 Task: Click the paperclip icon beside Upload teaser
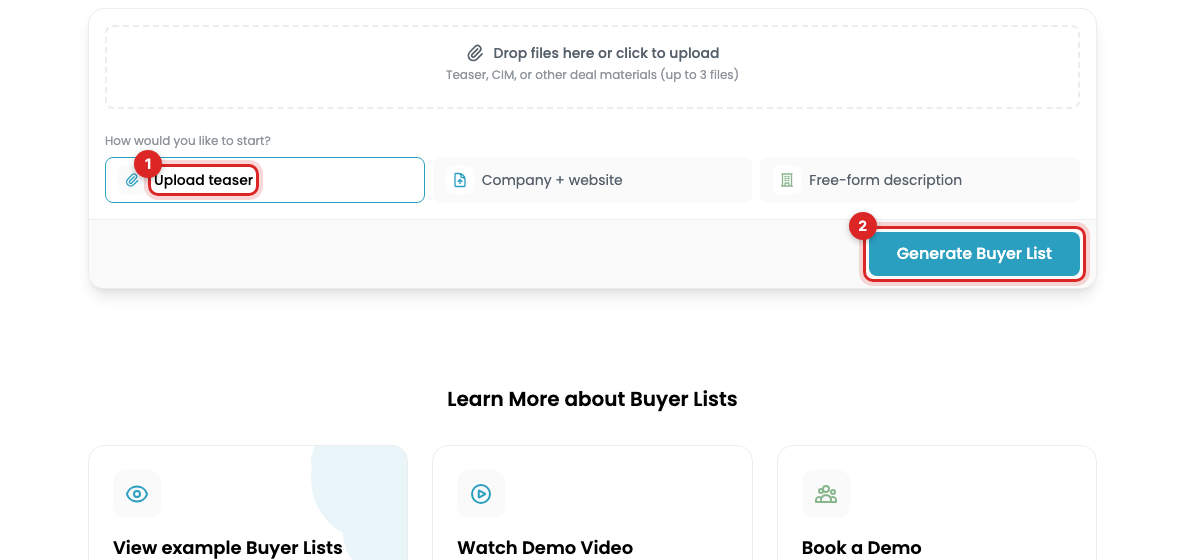132,180
